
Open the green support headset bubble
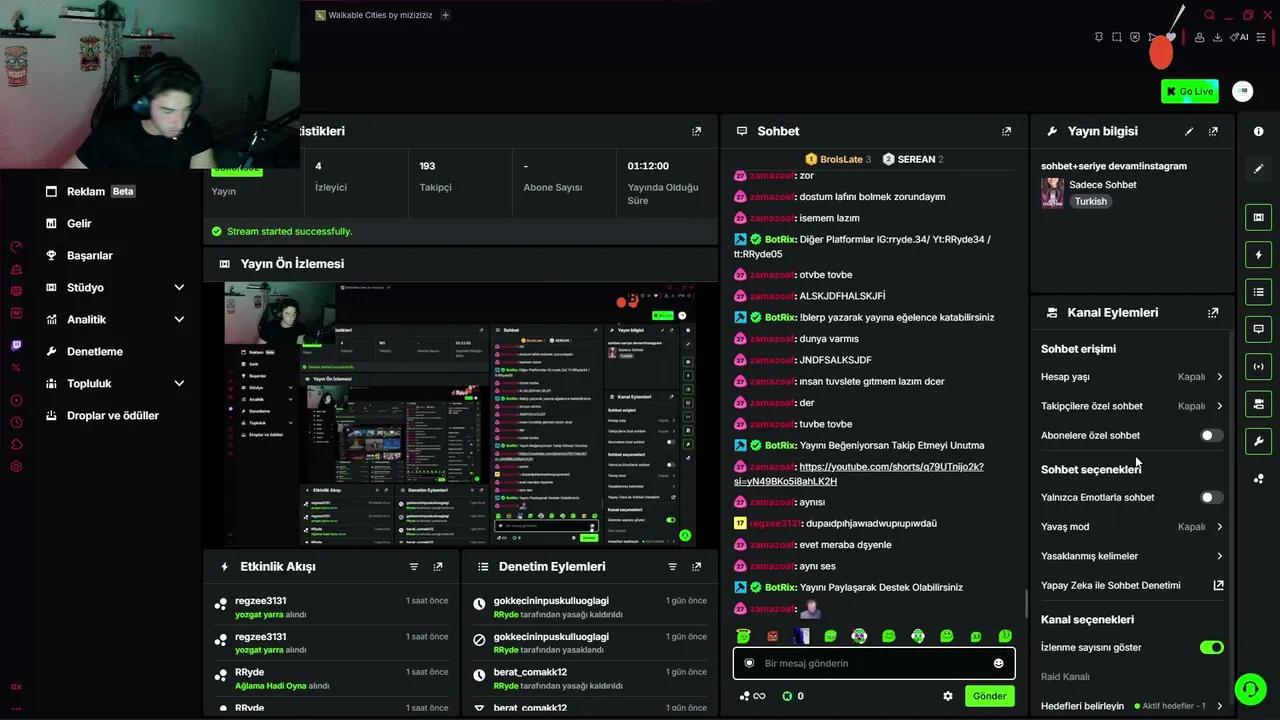(x=1249, y=689)
